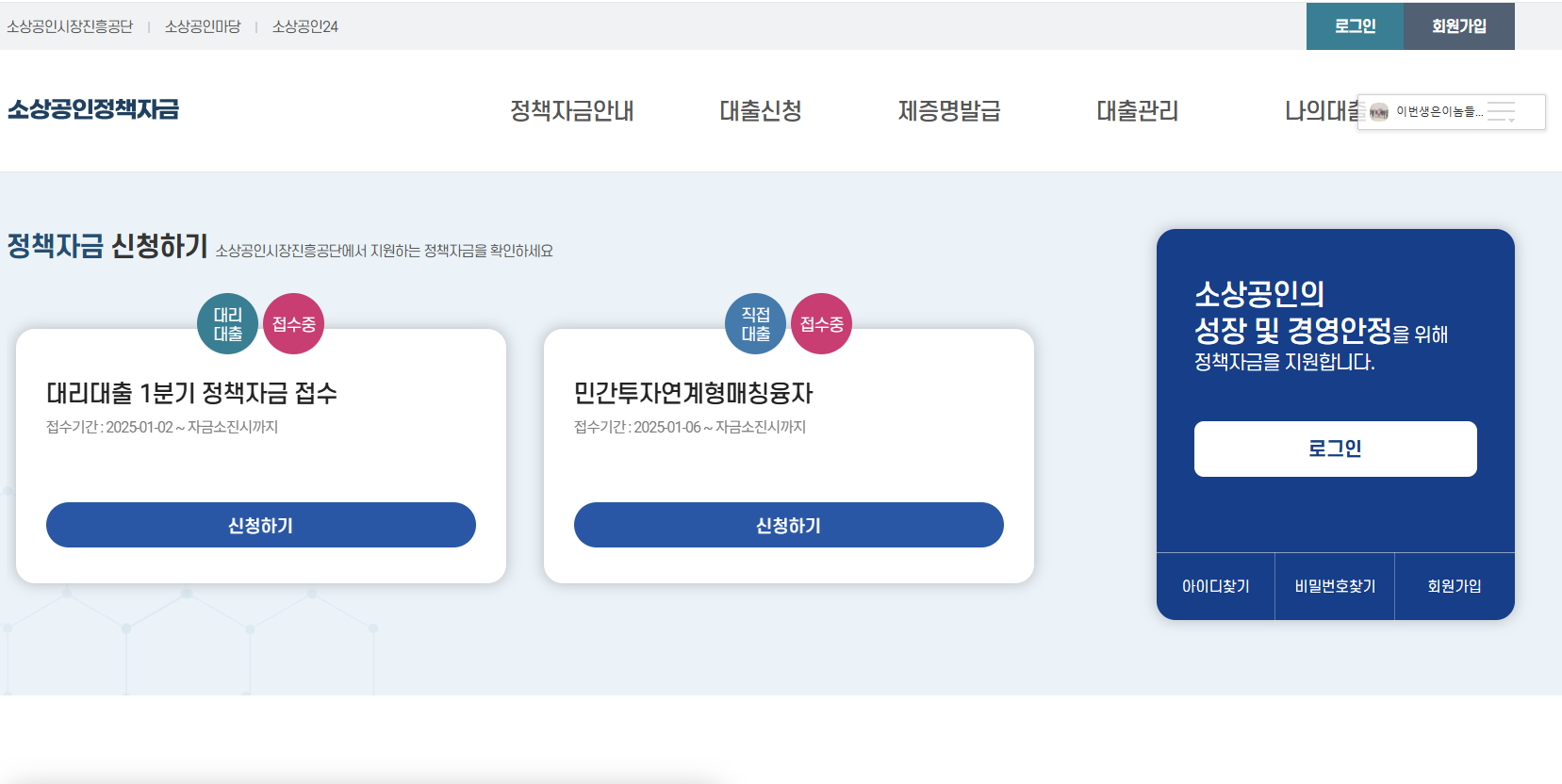1562x784 pixels.
Task: Visit the 소상공인시장진흥공단 top link
Action: [70, 26]
